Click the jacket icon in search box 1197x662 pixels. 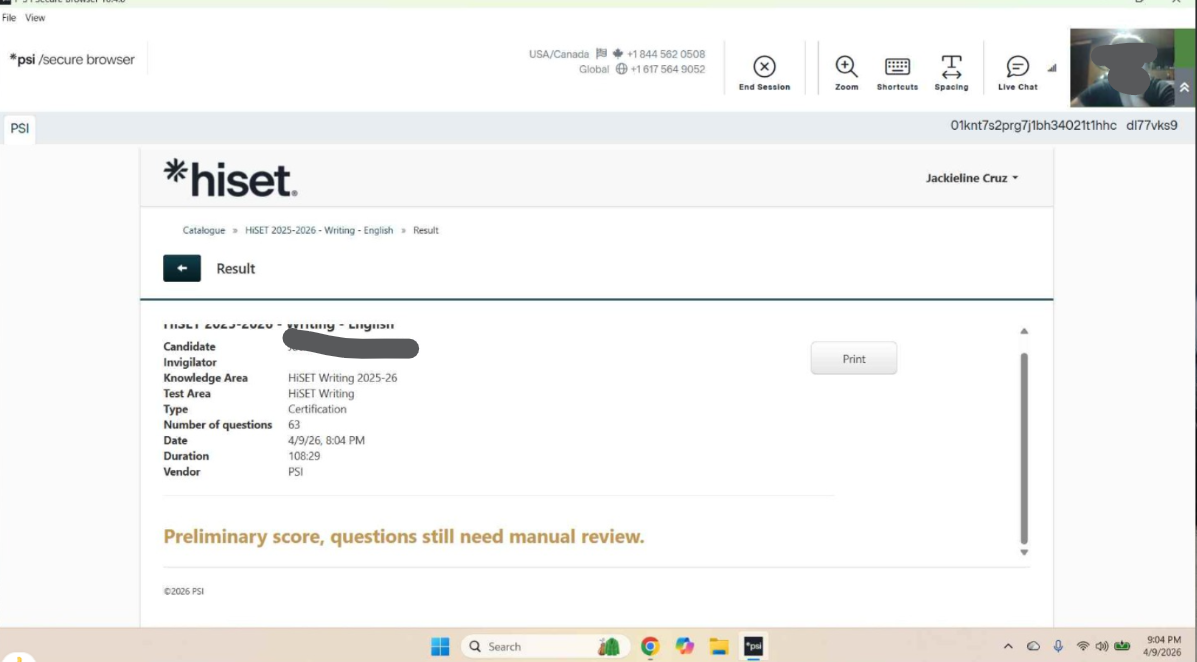608,646
